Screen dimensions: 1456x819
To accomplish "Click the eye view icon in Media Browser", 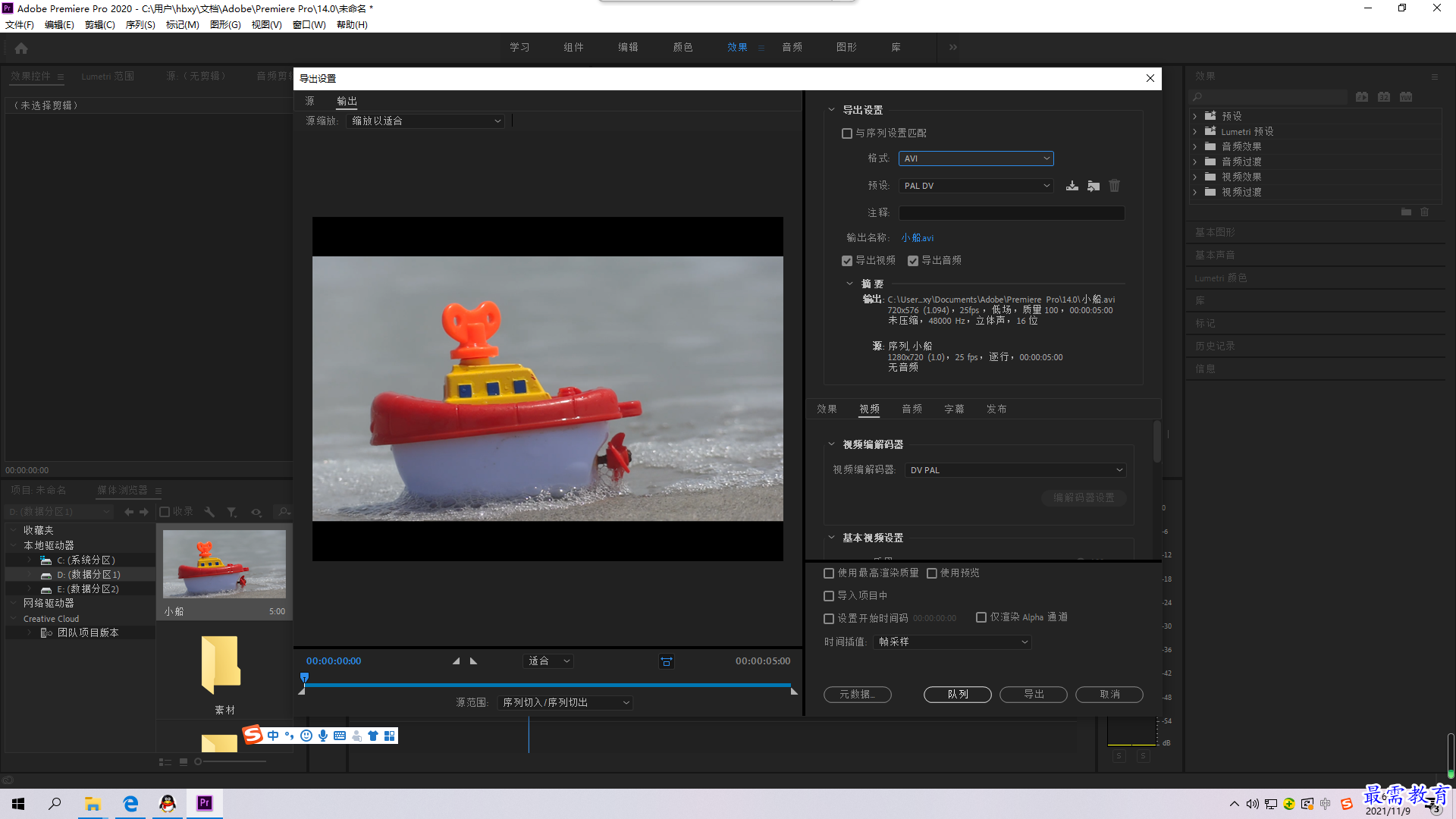I will coord(256,513).
